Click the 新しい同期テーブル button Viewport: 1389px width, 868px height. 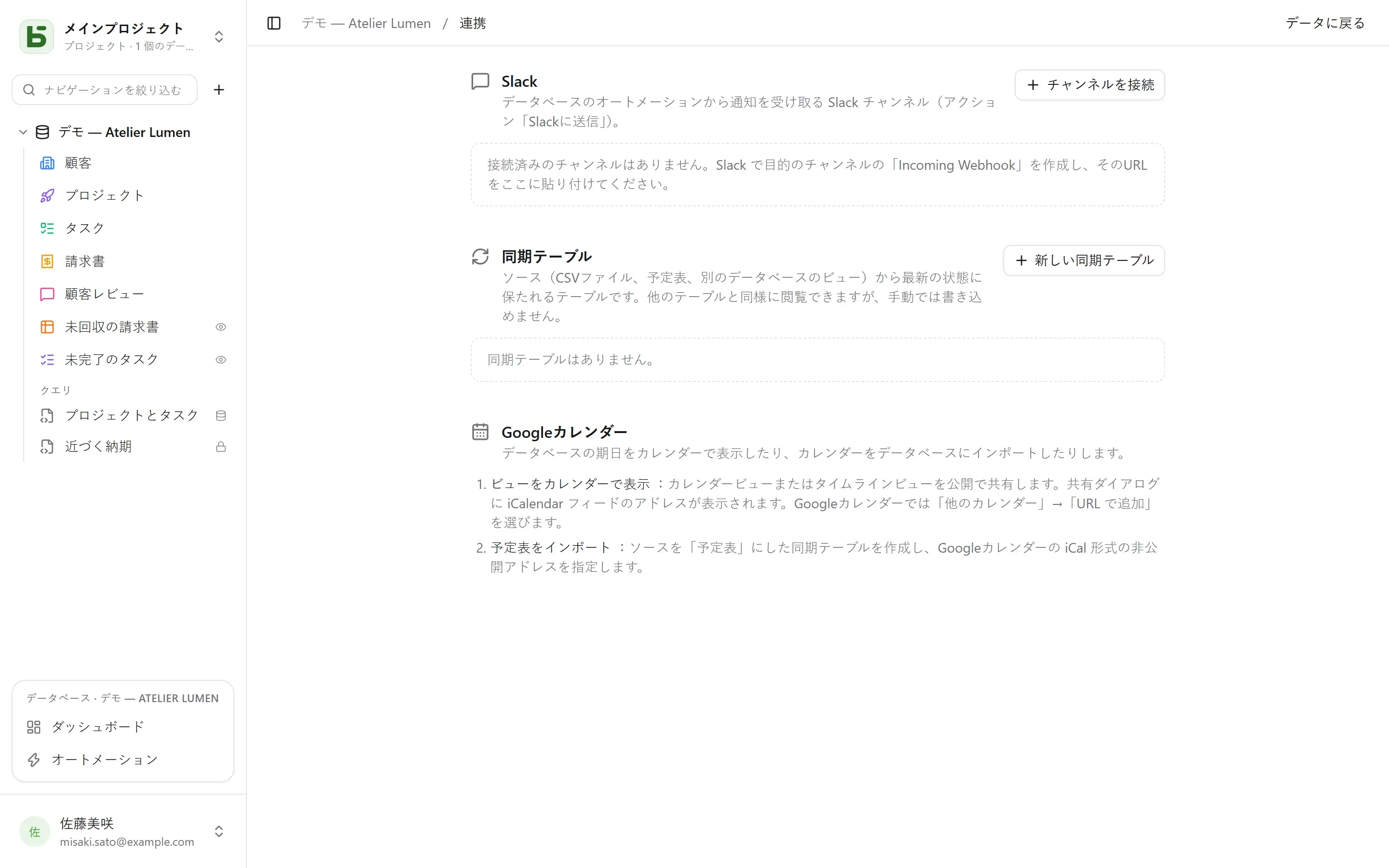1084,260
